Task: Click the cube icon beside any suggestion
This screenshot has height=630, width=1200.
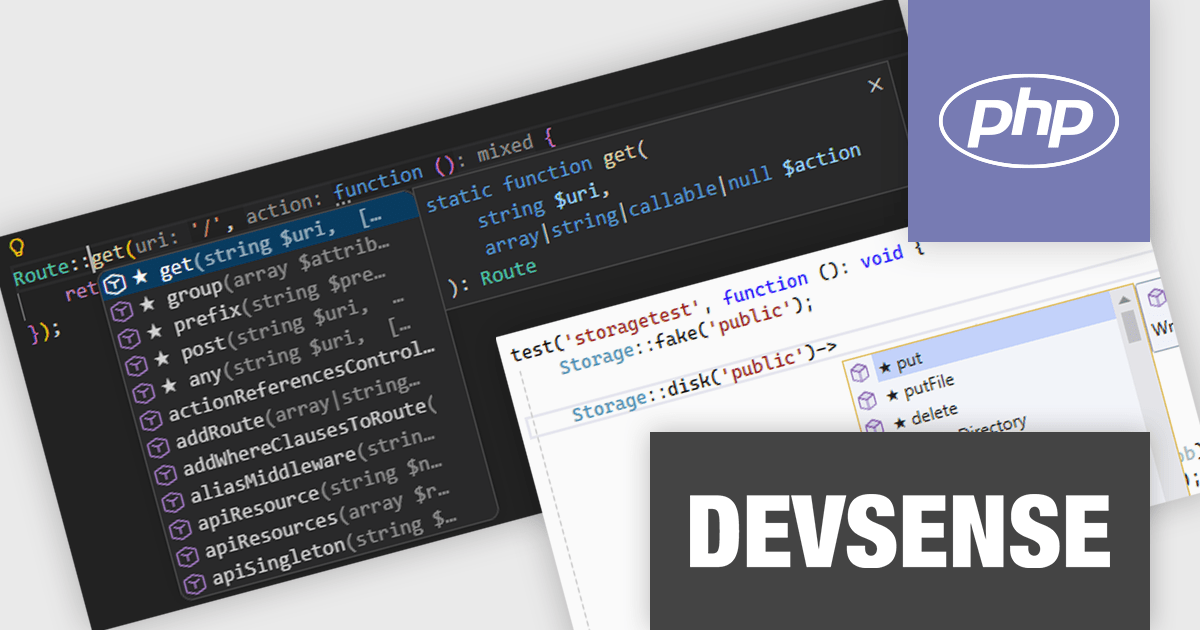Action: point(142,393)
